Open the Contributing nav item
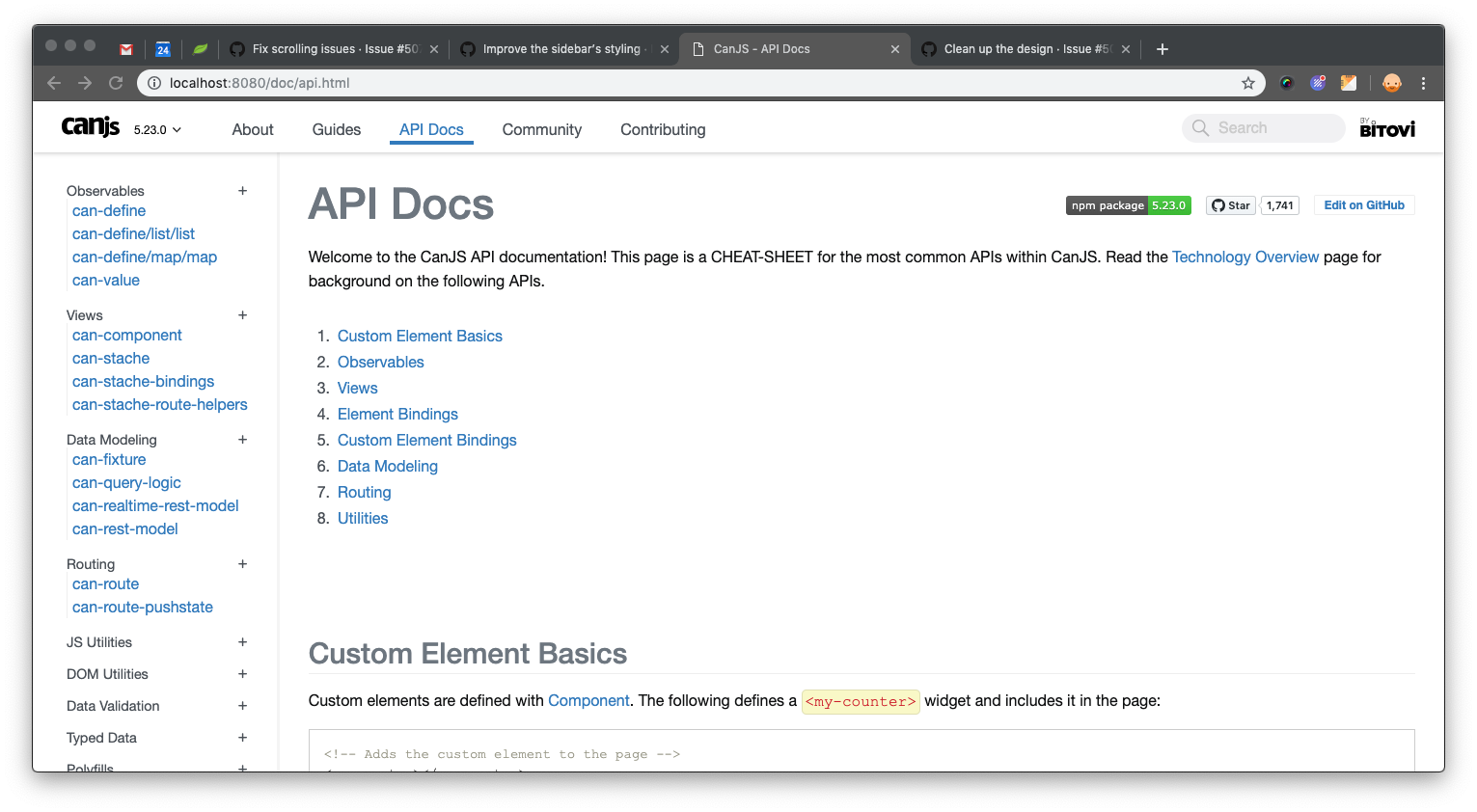 tap(663, 129)
